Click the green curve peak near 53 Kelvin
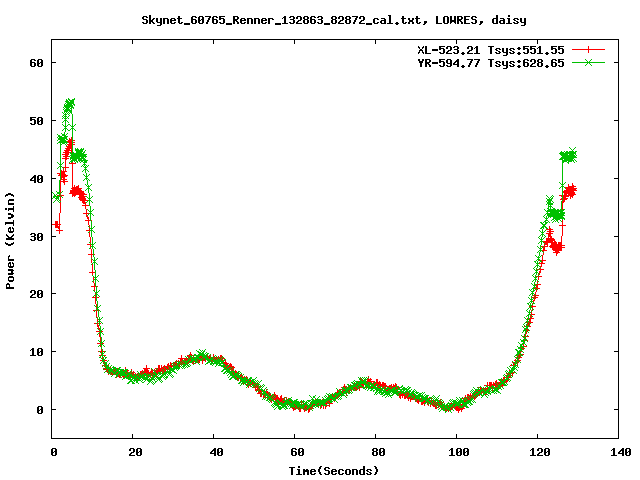 (69, 104)
